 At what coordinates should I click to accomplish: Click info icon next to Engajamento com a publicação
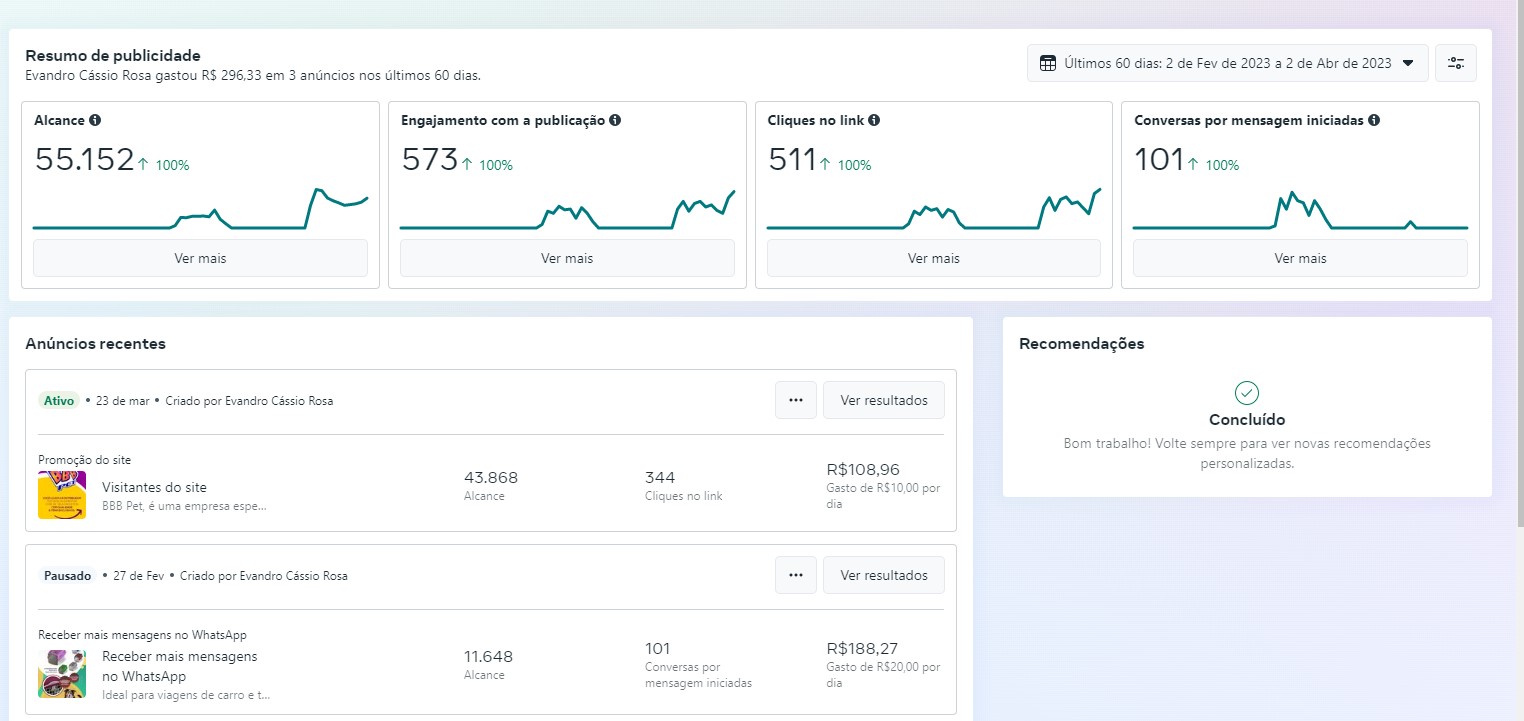point(615,120)
